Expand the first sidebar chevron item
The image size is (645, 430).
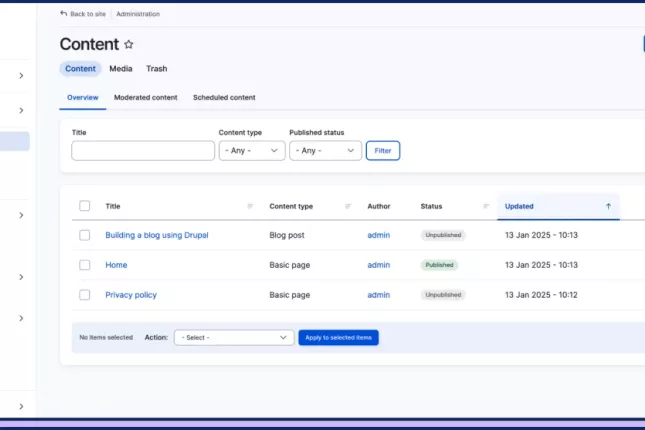pos(21,76)
